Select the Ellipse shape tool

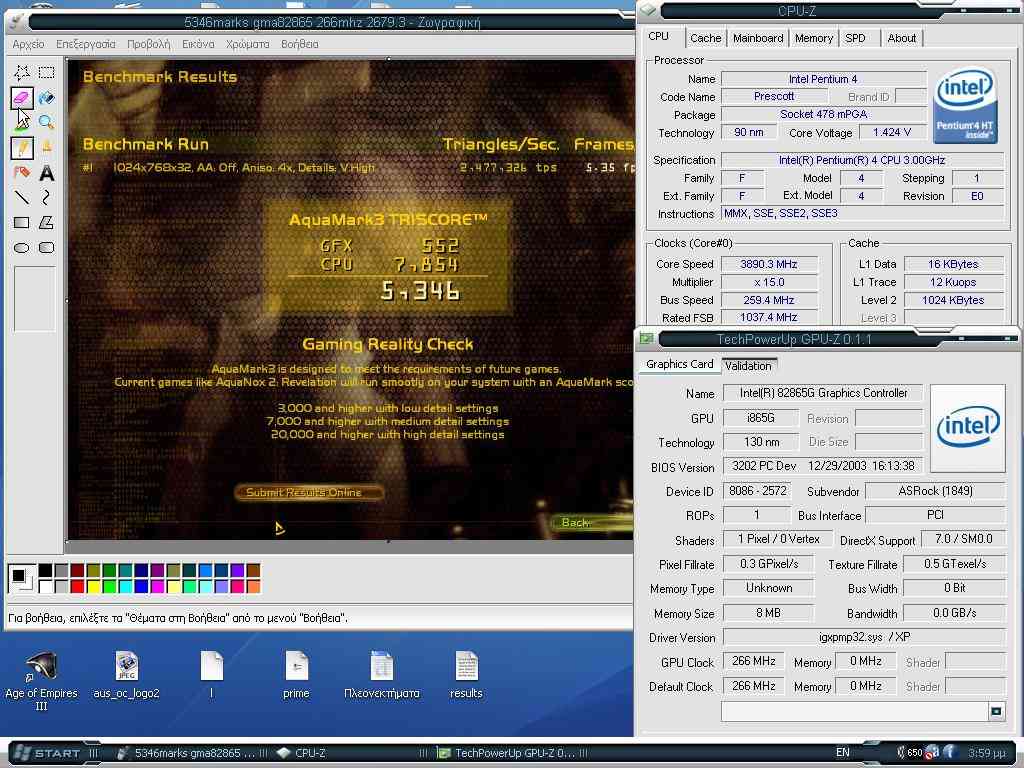click(x=22, y=248)
